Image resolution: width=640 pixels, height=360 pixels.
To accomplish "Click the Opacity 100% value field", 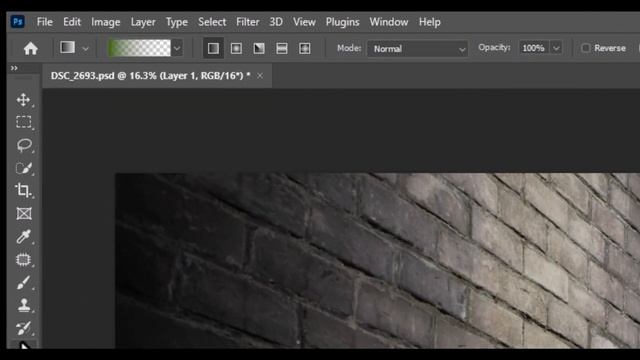I will click(533, 48).
